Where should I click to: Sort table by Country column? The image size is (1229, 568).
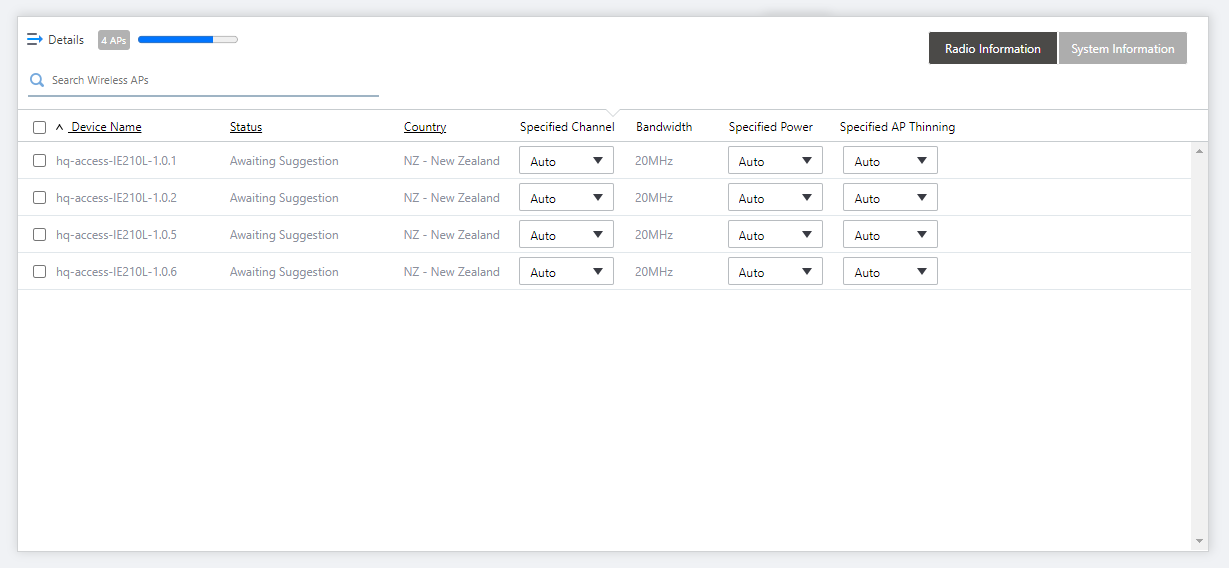click(x=425, y=127)
